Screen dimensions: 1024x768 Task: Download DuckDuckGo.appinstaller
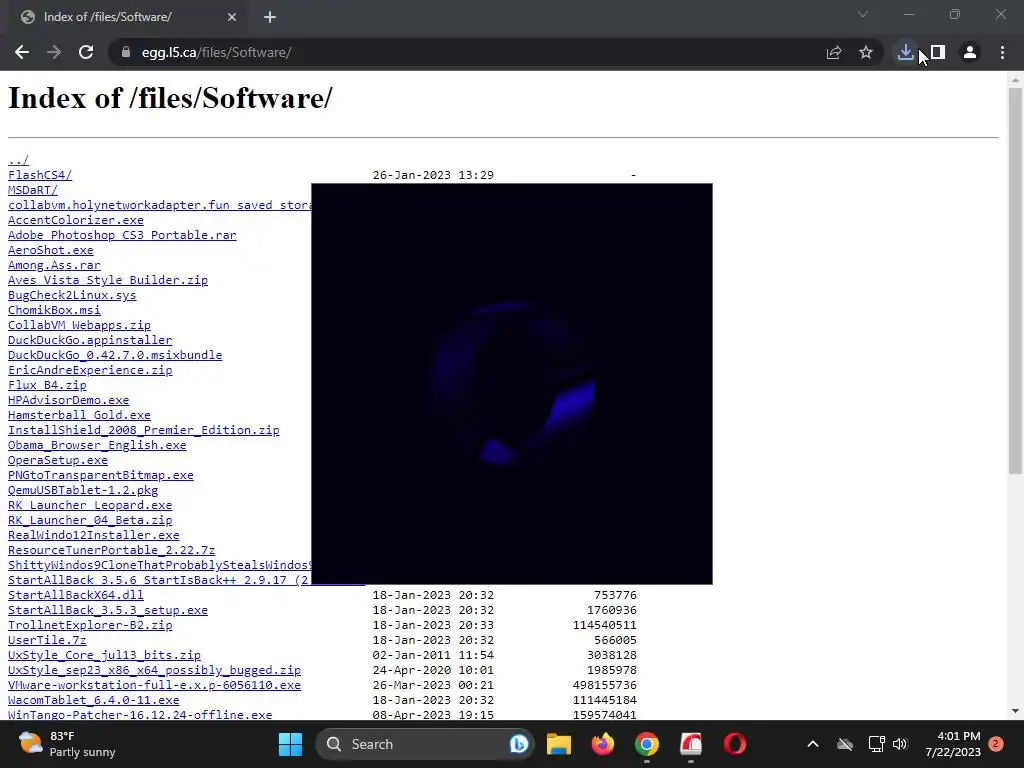90,340
